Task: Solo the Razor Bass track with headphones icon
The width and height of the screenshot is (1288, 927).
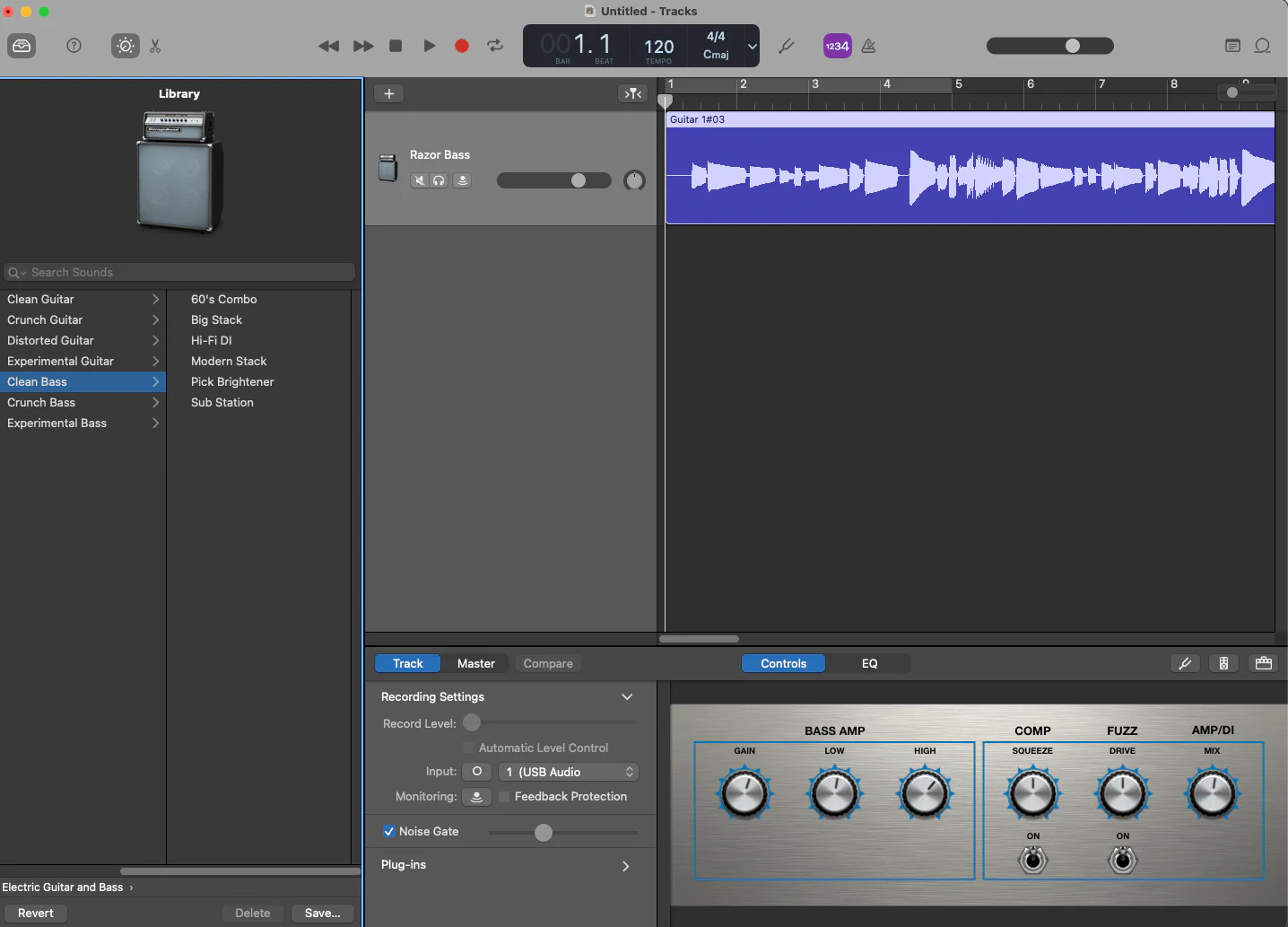Action: coord(439,180)
